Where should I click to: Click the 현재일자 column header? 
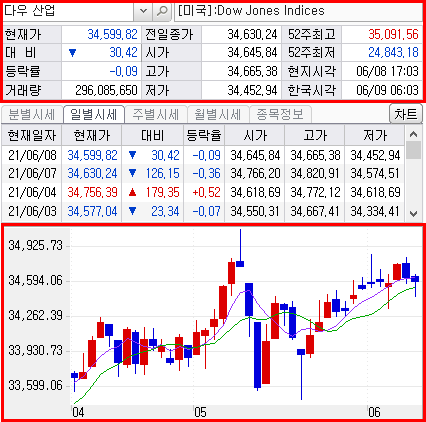click(32, 135)
